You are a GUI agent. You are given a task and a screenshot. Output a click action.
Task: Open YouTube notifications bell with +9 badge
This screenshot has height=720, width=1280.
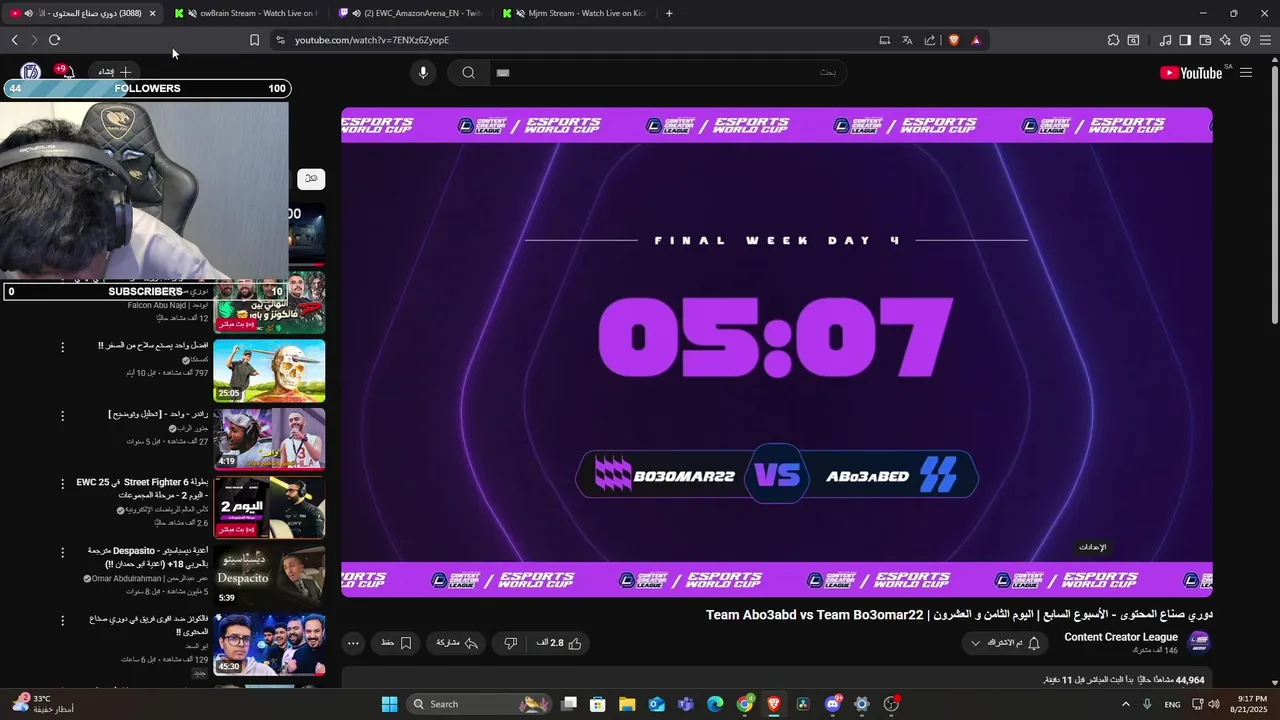point(66,72)
